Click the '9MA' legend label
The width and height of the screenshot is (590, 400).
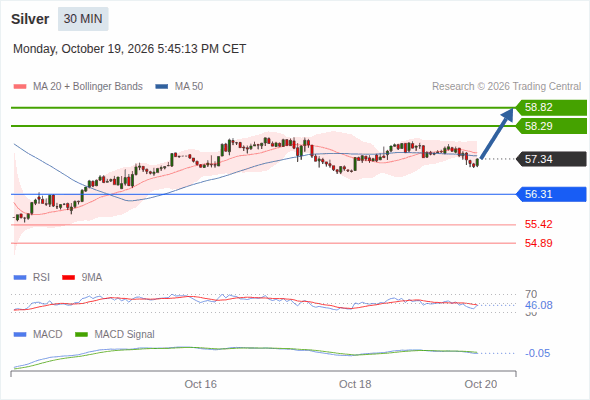pos(92,278)
